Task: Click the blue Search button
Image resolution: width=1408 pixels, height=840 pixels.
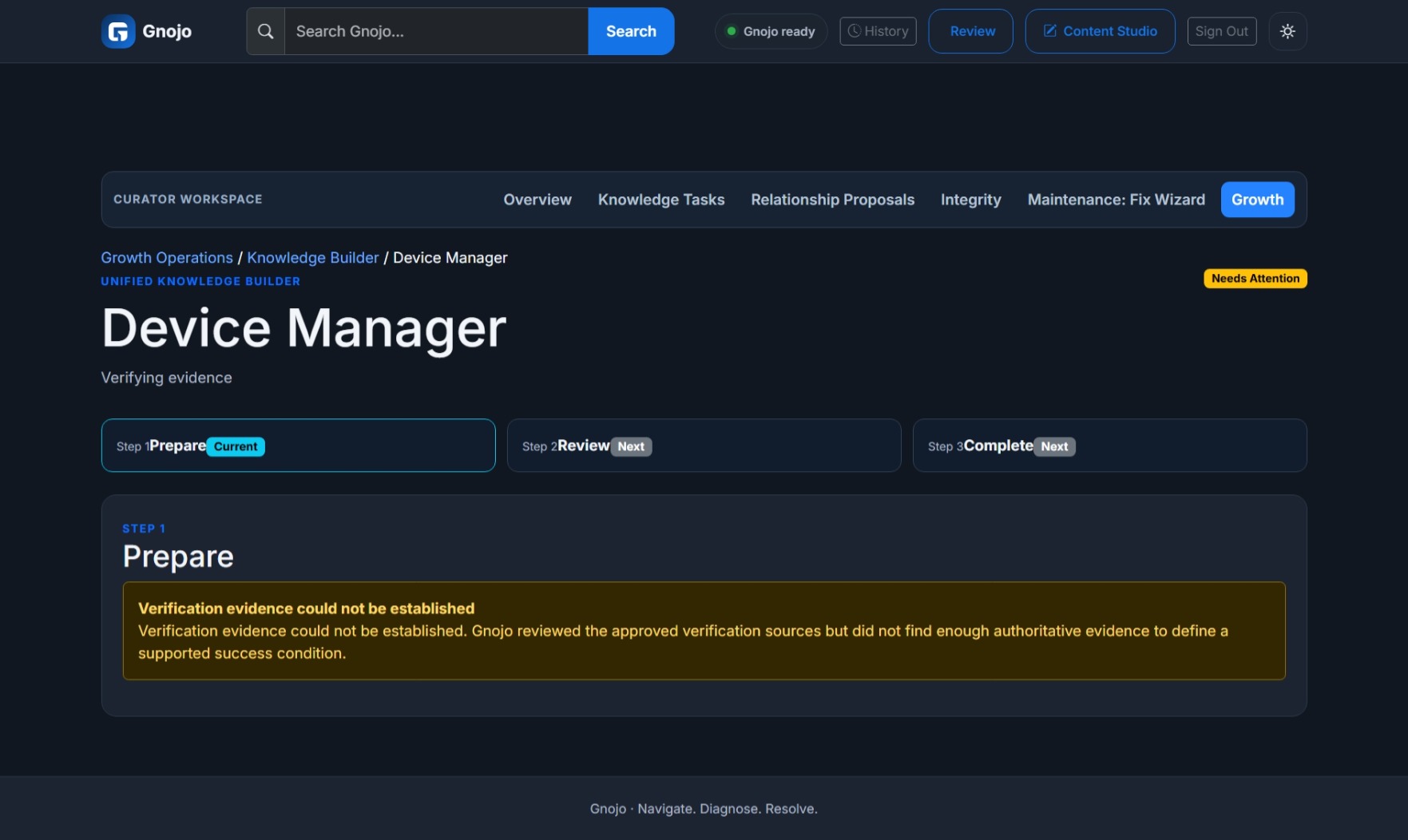Action: coord(631,31)
